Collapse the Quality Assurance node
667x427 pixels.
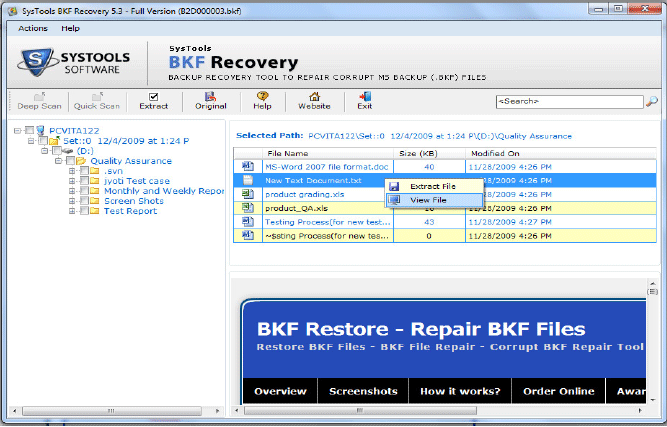pos(58,161)
